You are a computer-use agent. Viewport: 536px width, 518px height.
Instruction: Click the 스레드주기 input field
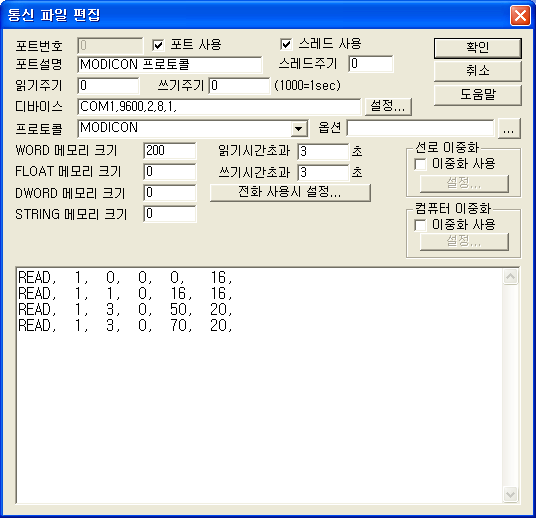371,64
